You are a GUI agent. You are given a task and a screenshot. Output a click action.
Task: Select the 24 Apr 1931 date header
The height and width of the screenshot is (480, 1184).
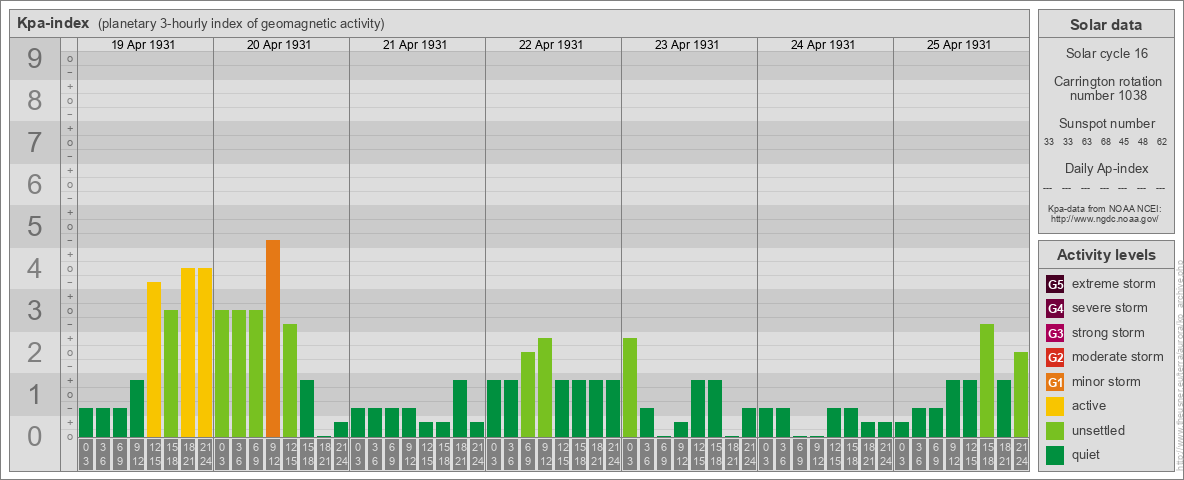(823, 45)
